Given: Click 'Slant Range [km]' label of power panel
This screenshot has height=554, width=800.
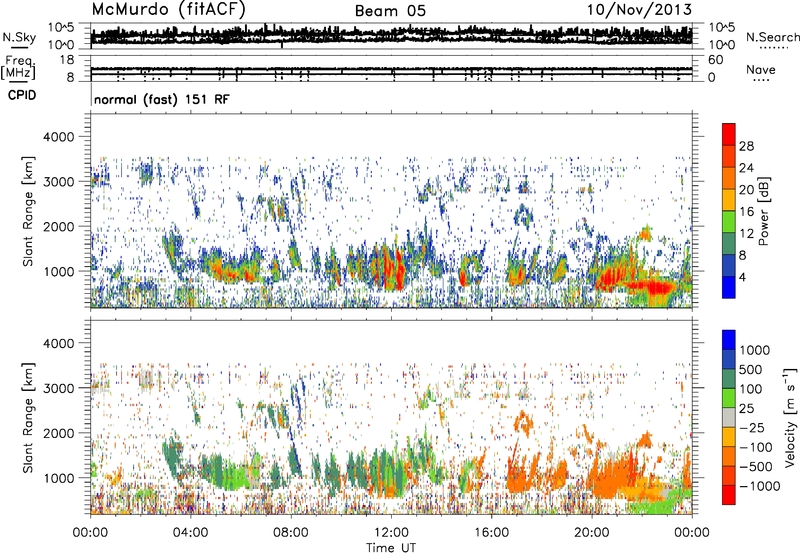Looking at the screenshot, I should (x=28, y=212).
